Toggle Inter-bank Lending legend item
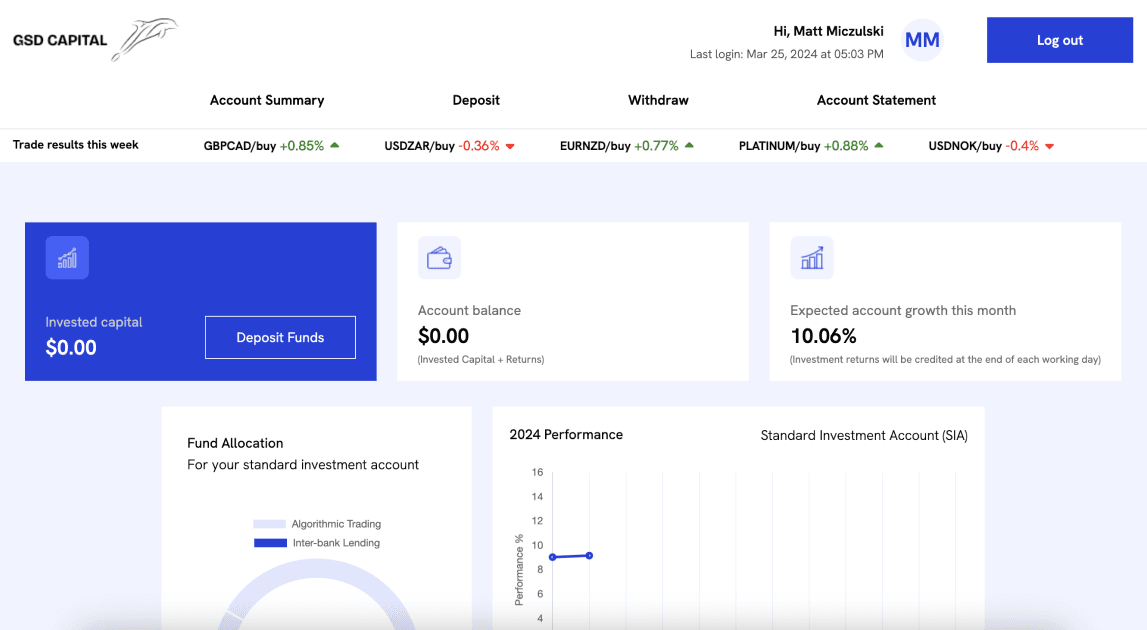This screenshot has height=630, width=1147. point(317,543)
